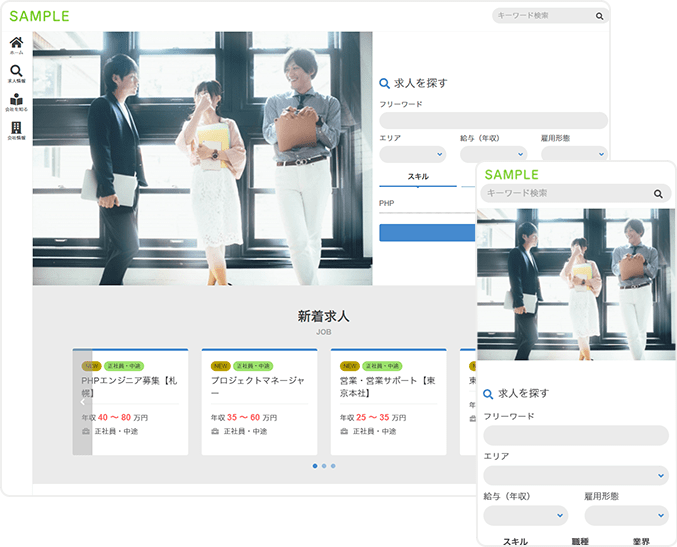The width and height of the screenshot is (677, 547).
Task: Click the 求人を探す magnifier icon on mobile
Action: (x=488, y=394)
